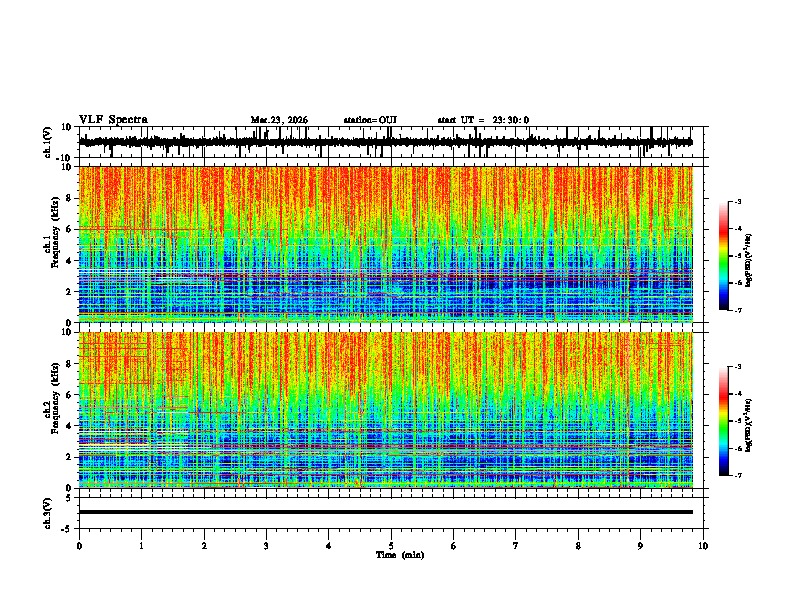Click the "-7" tick on ch.1 colorbar
Screen dimensions: 792x612
[737, 310]
